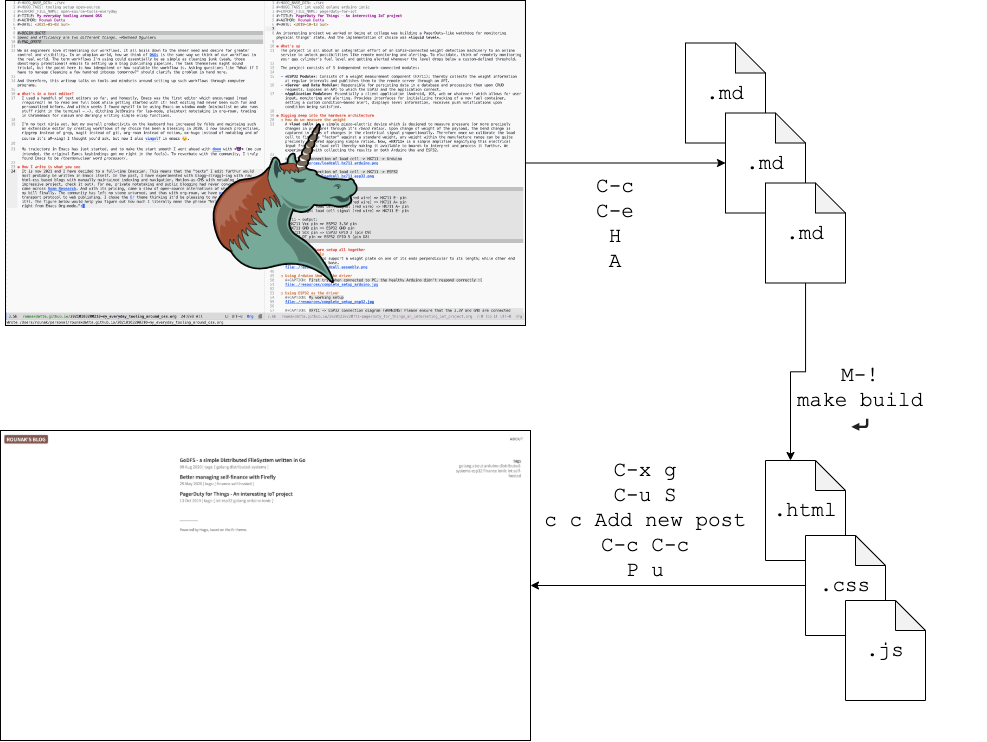This screenshot has height=742, width=987.
Task: Follow the golang tag link on the blog
Action: [x=463, y=466]
